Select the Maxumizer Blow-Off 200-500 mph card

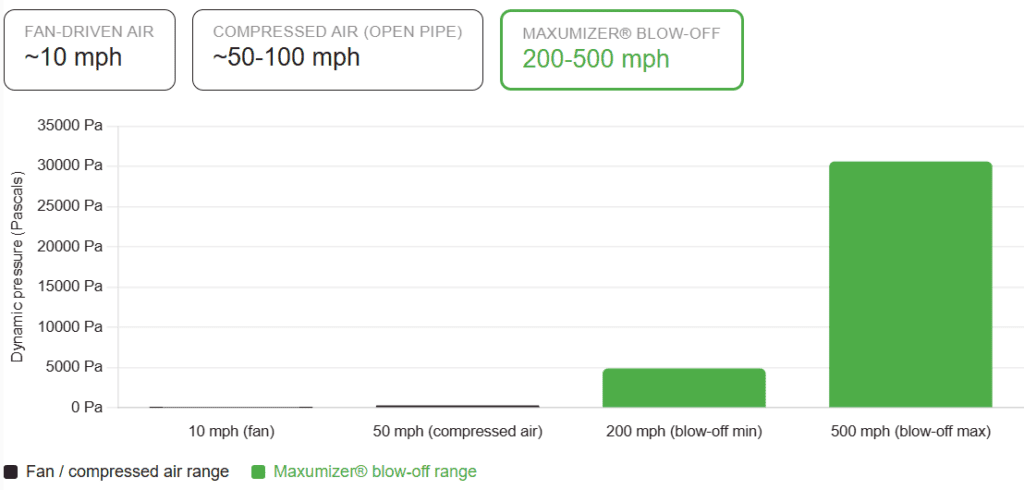click(622, 50)
